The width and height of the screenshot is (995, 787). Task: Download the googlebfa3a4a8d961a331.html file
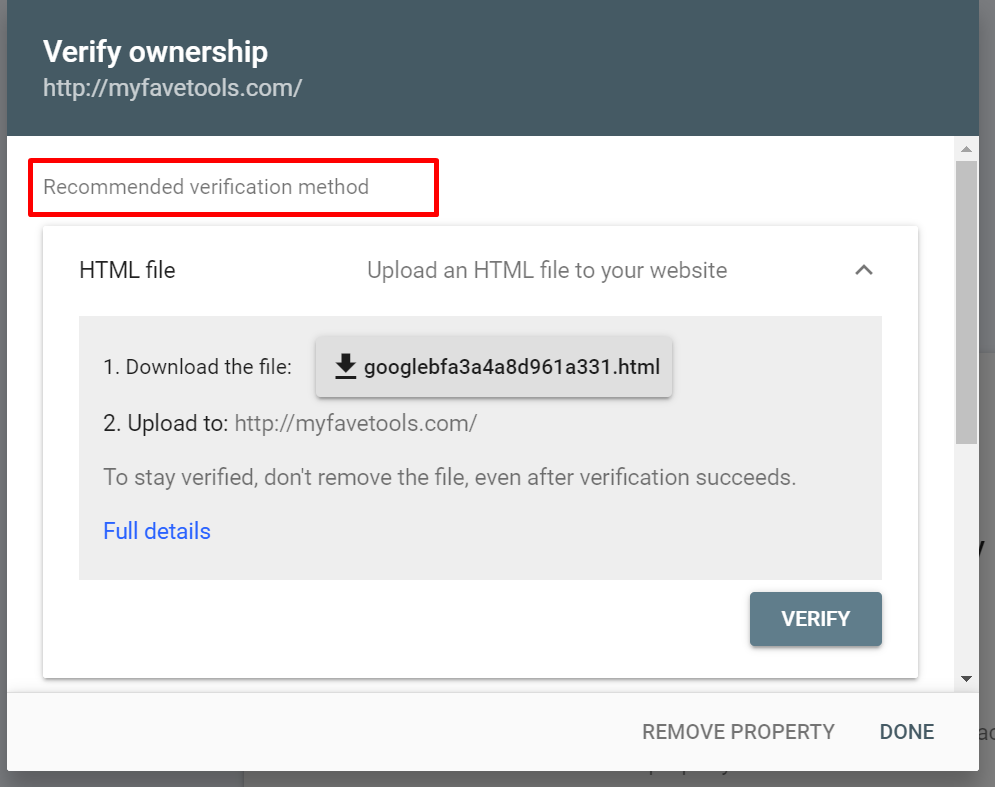(x=494, y=367)
